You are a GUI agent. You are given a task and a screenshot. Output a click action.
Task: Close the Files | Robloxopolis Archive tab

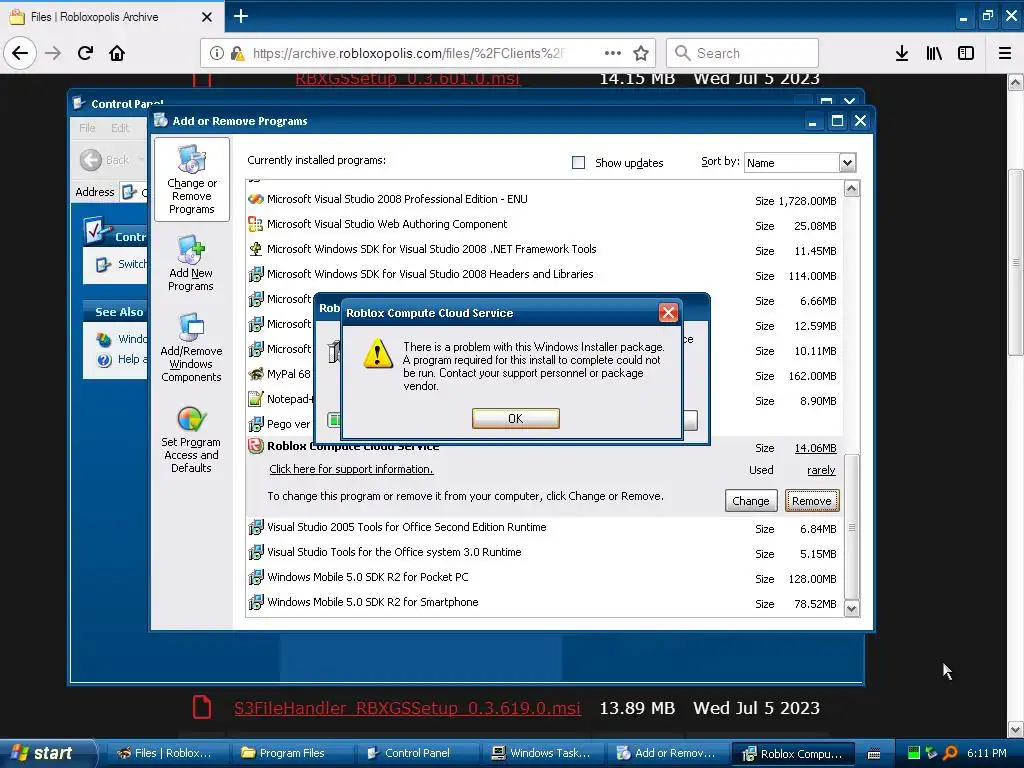click(x=206, y=17)
